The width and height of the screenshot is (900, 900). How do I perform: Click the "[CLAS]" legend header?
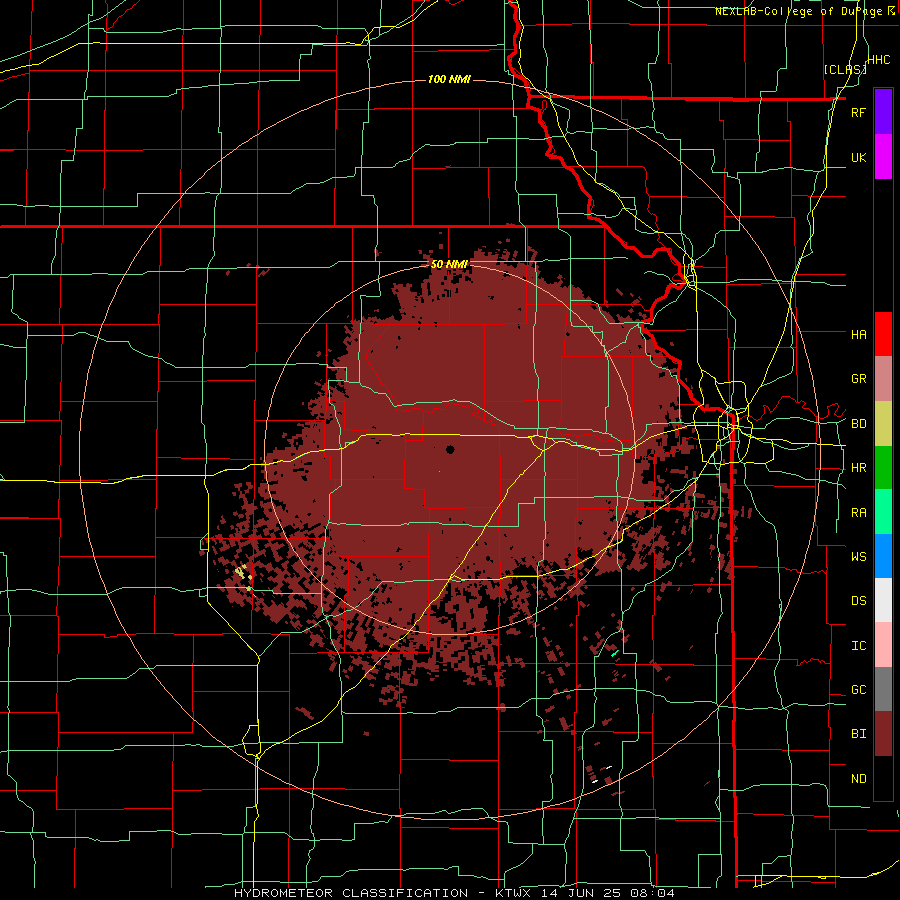(x=845, y=69)
